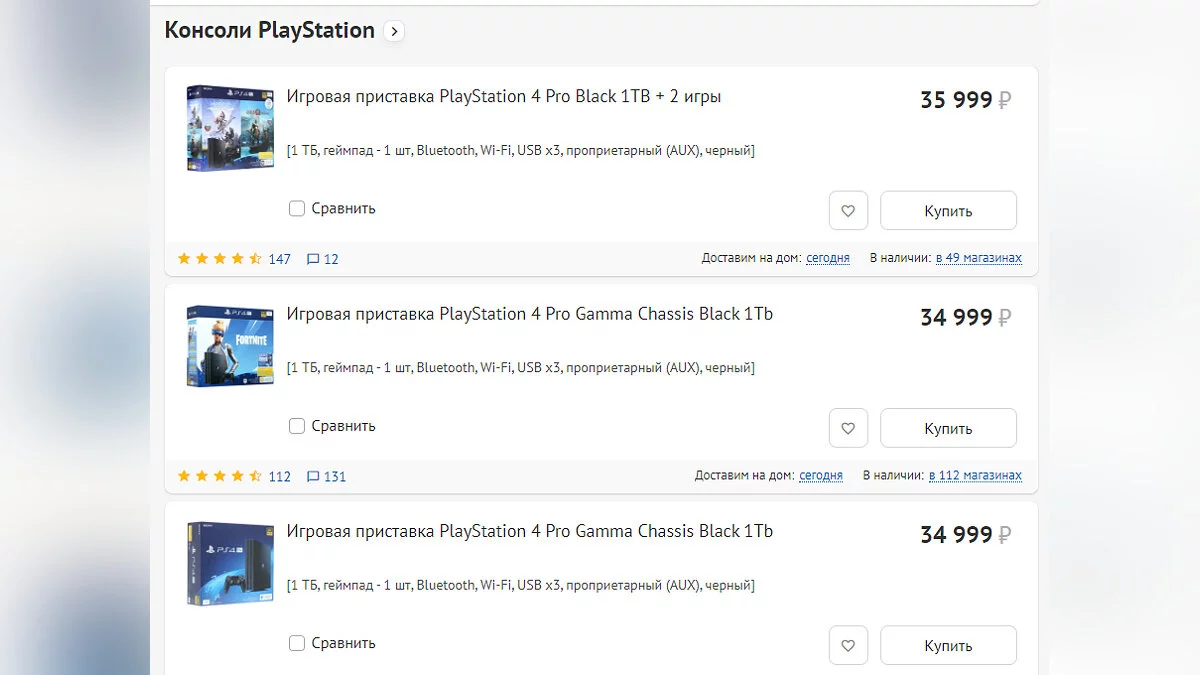
Task: Open PlayStation 4 Pro Black 1TB + 2 игры title
Action: coord(503,97)
